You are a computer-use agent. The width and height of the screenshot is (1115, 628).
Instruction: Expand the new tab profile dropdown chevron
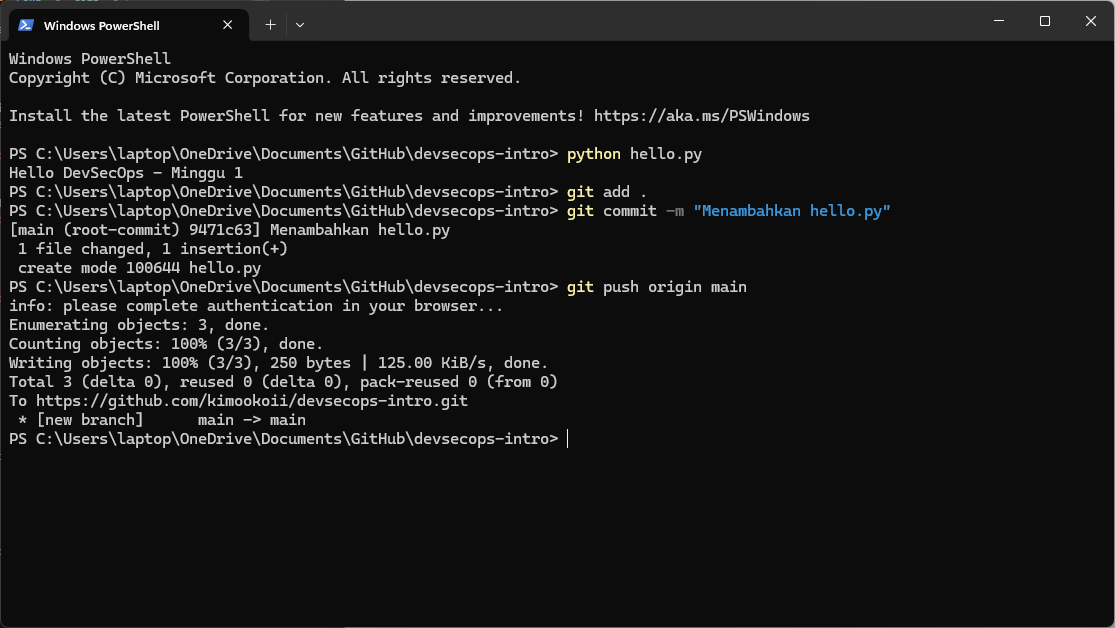300,24
